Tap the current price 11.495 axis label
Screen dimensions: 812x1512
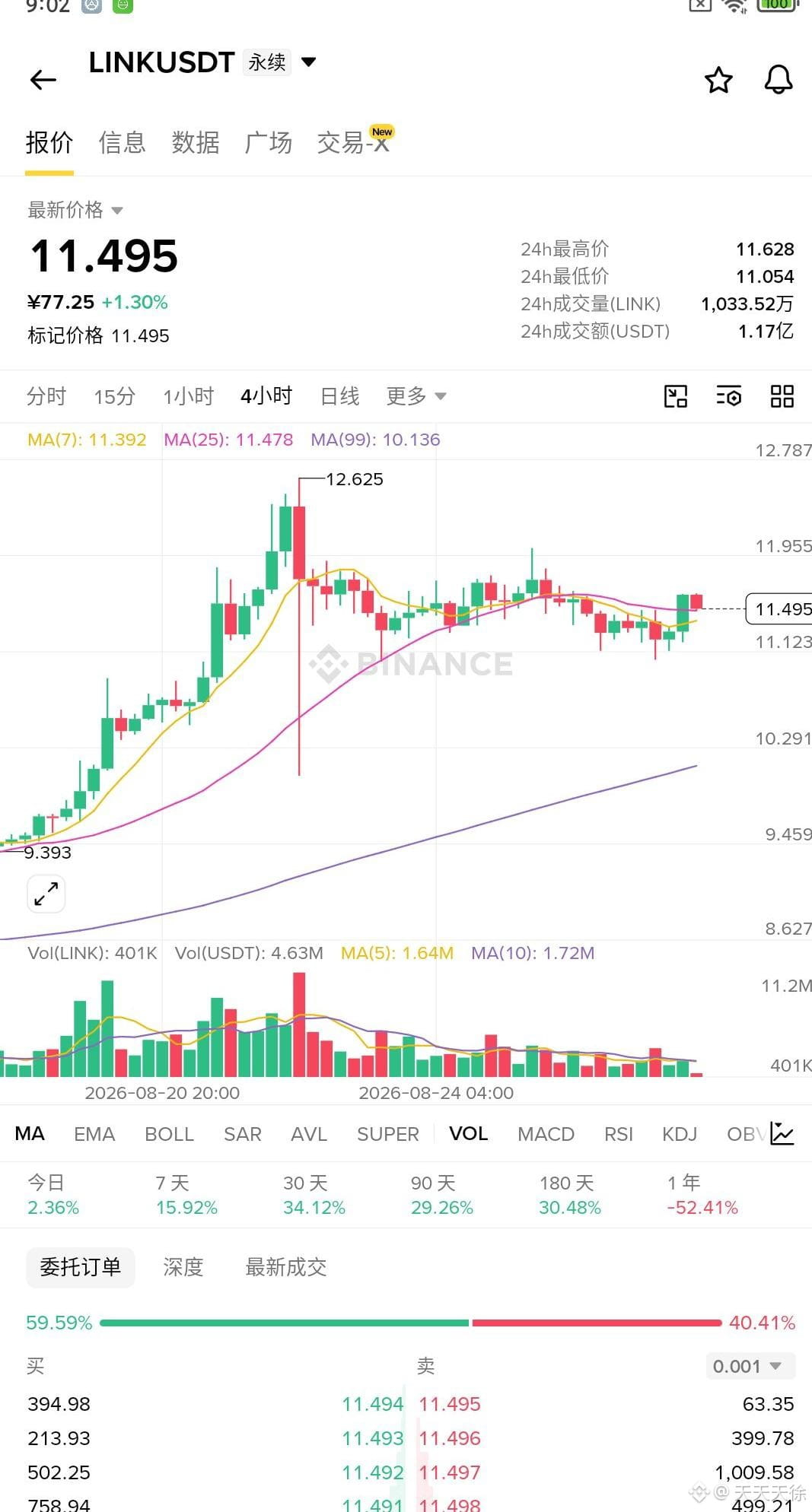click(x=779, y=609)
